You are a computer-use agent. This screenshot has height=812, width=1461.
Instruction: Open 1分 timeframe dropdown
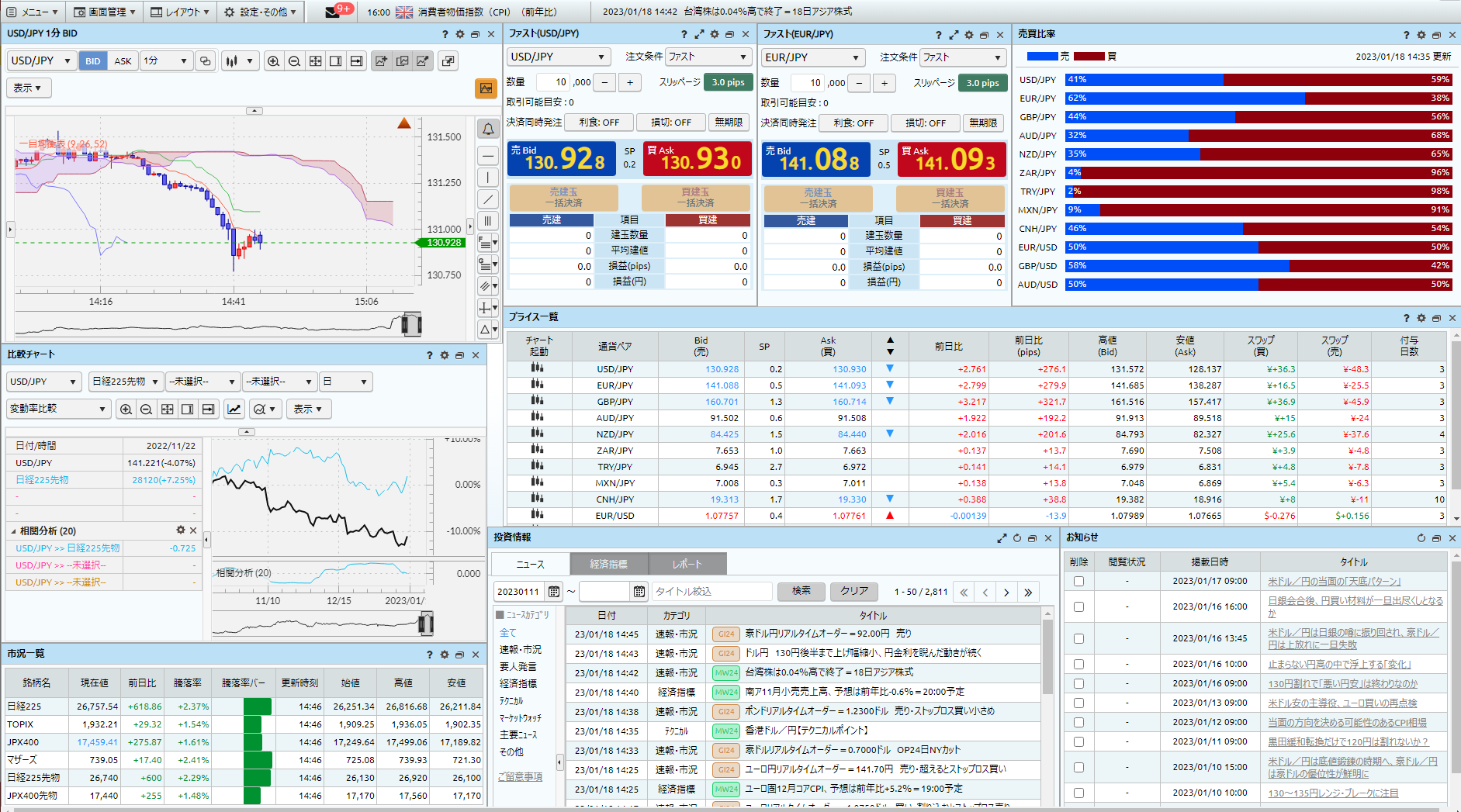click(166, 60)
